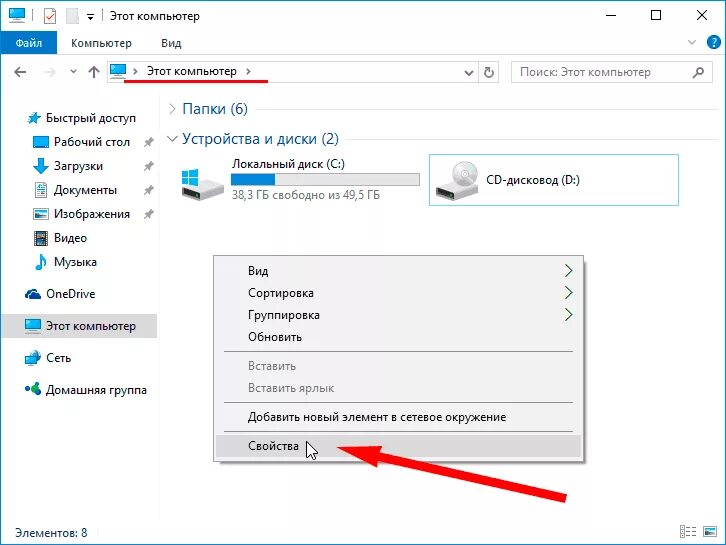726x545 pixels.
Task: Click the New folder quick access icon
Action: (72, 16)
